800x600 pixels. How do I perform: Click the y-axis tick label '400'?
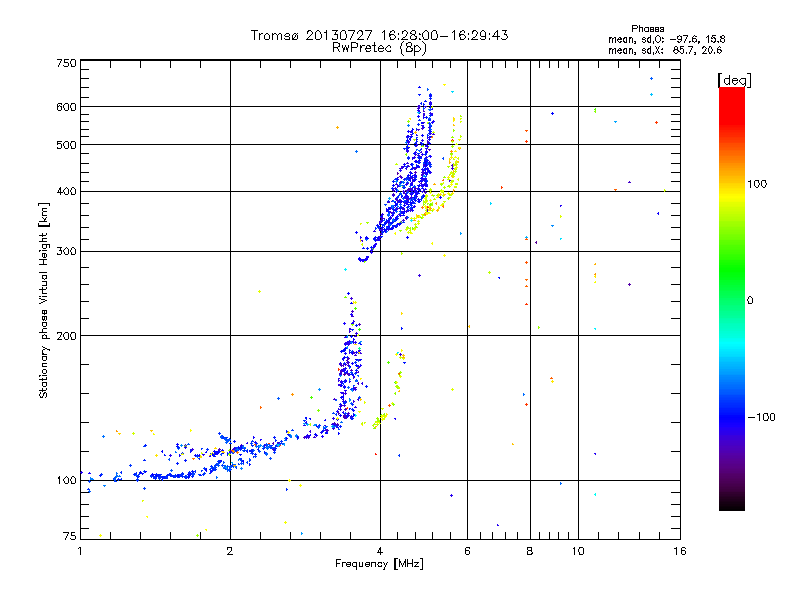click(66, 192)
